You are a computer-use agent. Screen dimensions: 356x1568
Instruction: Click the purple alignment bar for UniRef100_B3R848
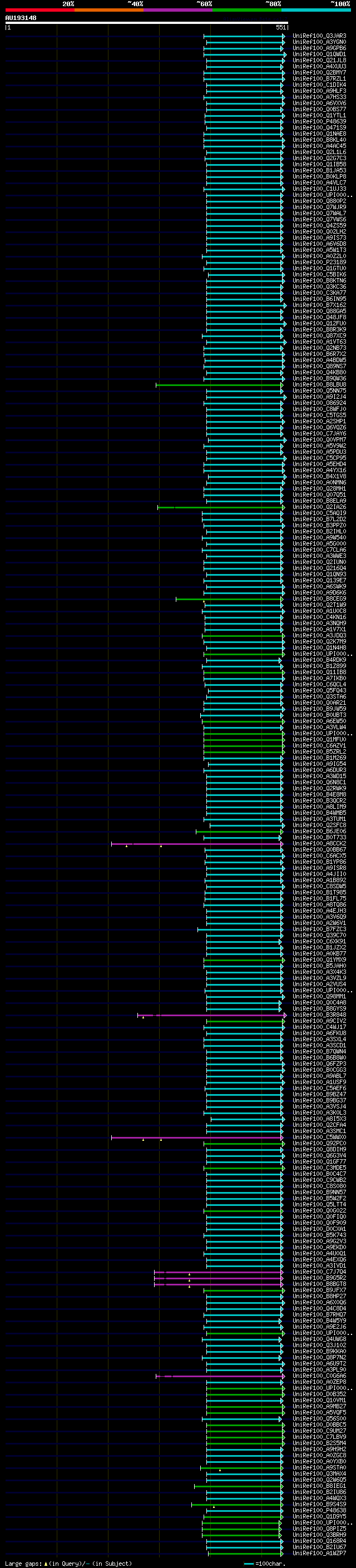click(212, 1015)
